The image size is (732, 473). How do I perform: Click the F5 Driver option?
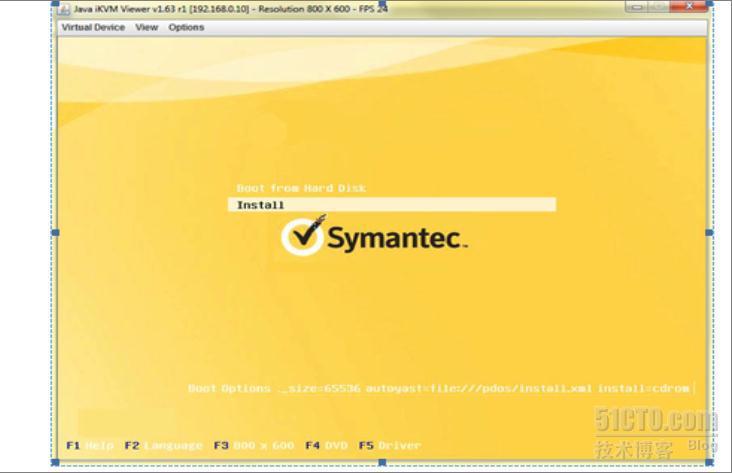click(389, 445)
